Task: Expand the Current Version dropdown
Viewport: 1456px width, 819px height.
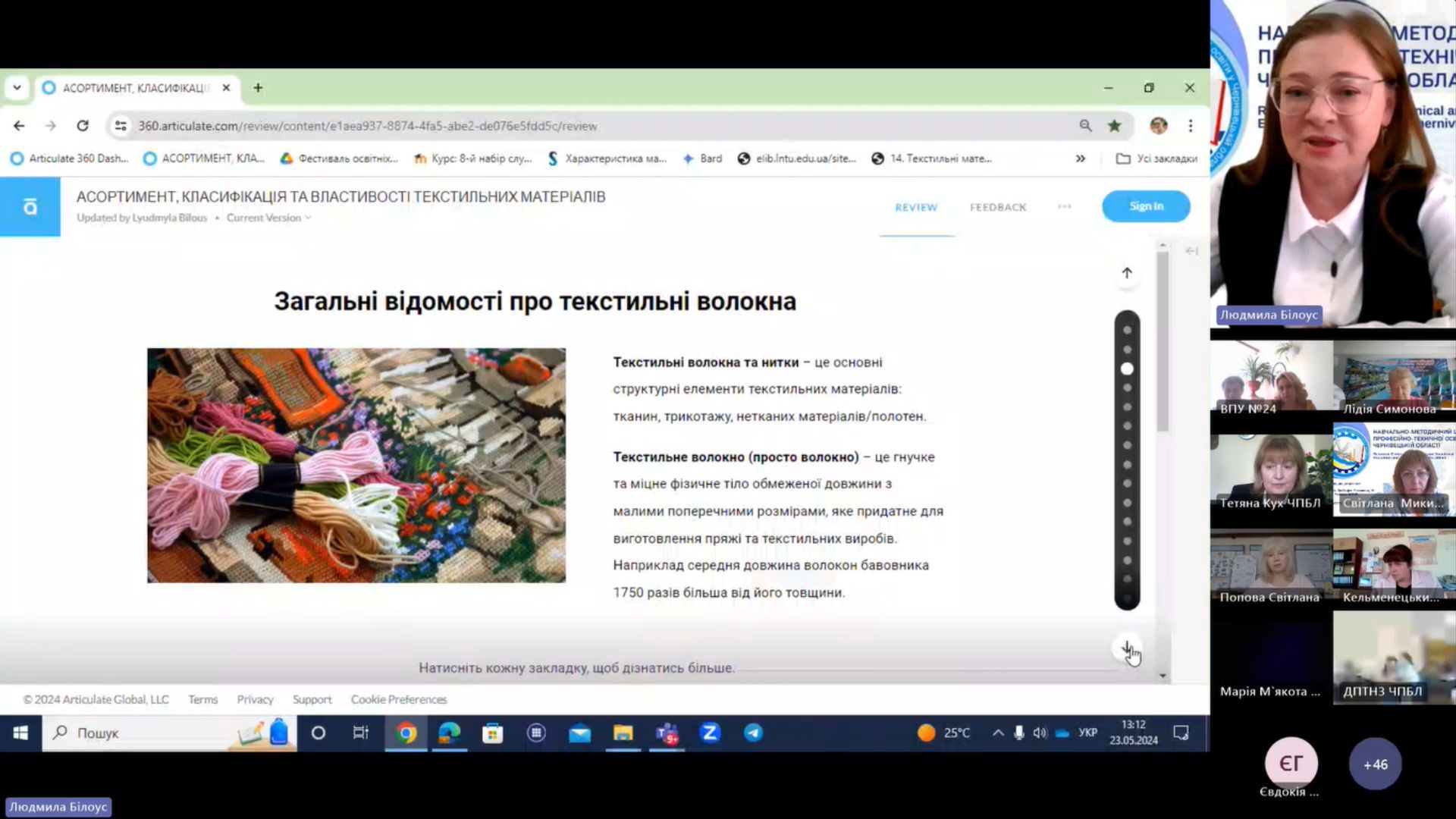Action: [268, 218]
